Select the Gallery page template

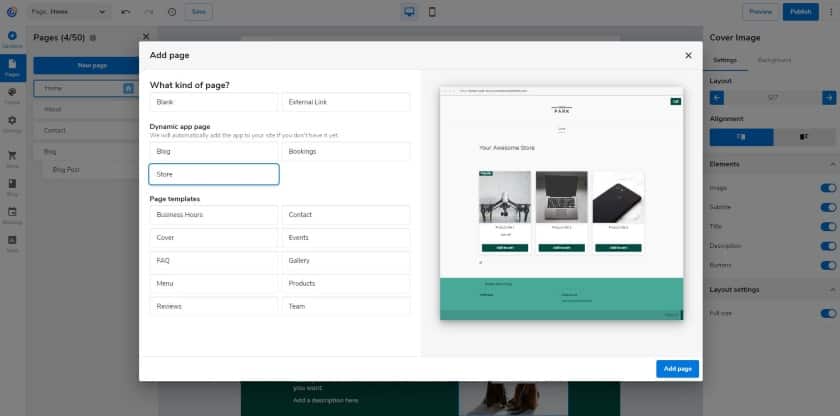point(346,261)
